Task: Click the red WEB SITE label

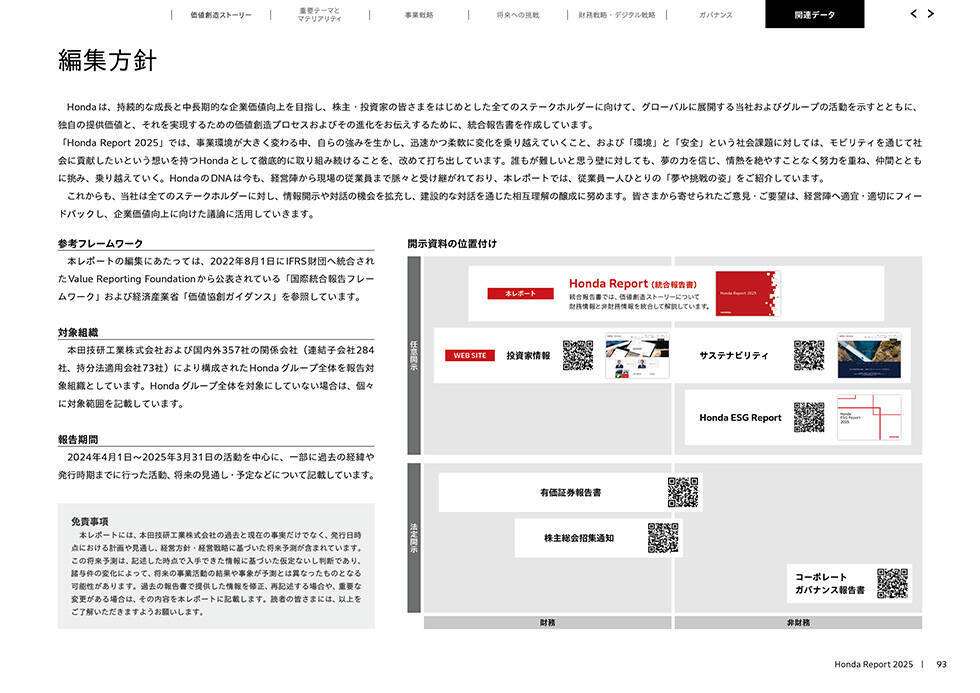Action: [470, 355]
